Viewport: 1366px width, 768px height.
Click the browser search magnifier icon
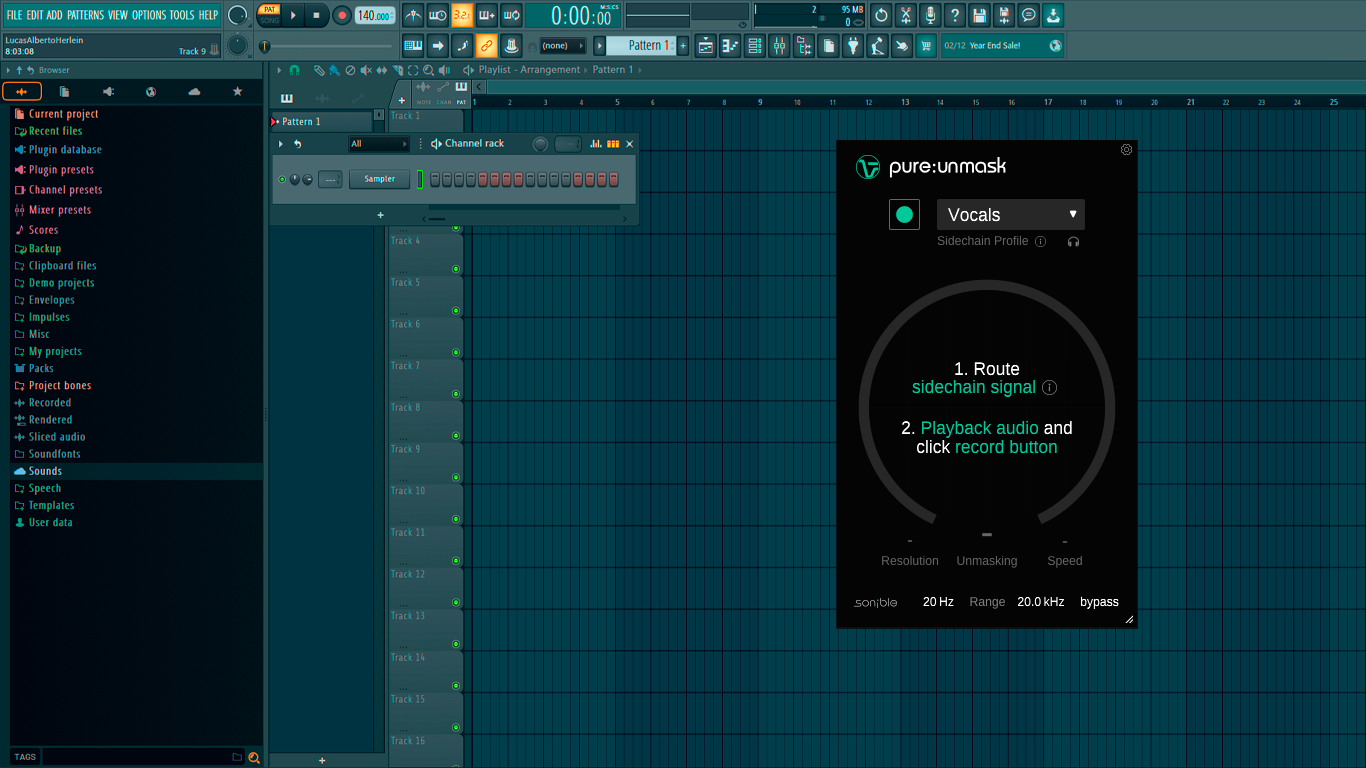coord(254,757)
